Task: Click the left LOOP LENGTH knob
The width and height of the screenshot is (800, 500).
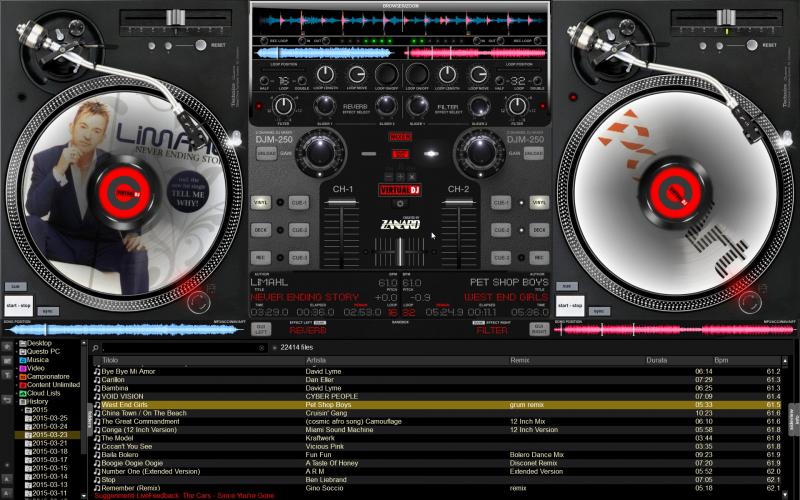Action: (x=325, y=75)
